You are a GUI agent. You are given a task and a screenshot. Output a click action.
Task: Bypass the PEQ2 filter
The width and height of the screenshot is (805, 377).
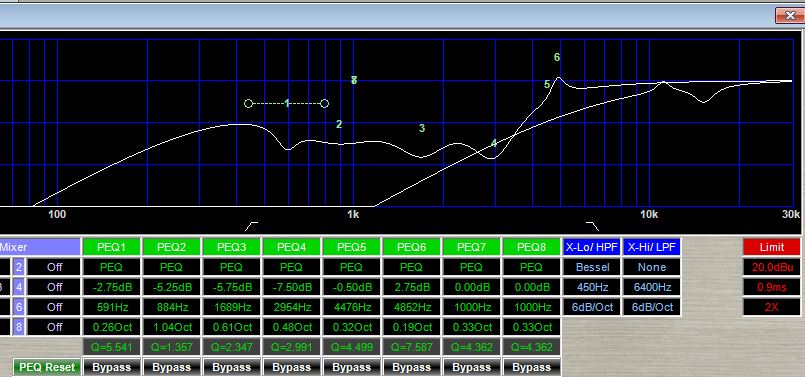coord(171,367)
